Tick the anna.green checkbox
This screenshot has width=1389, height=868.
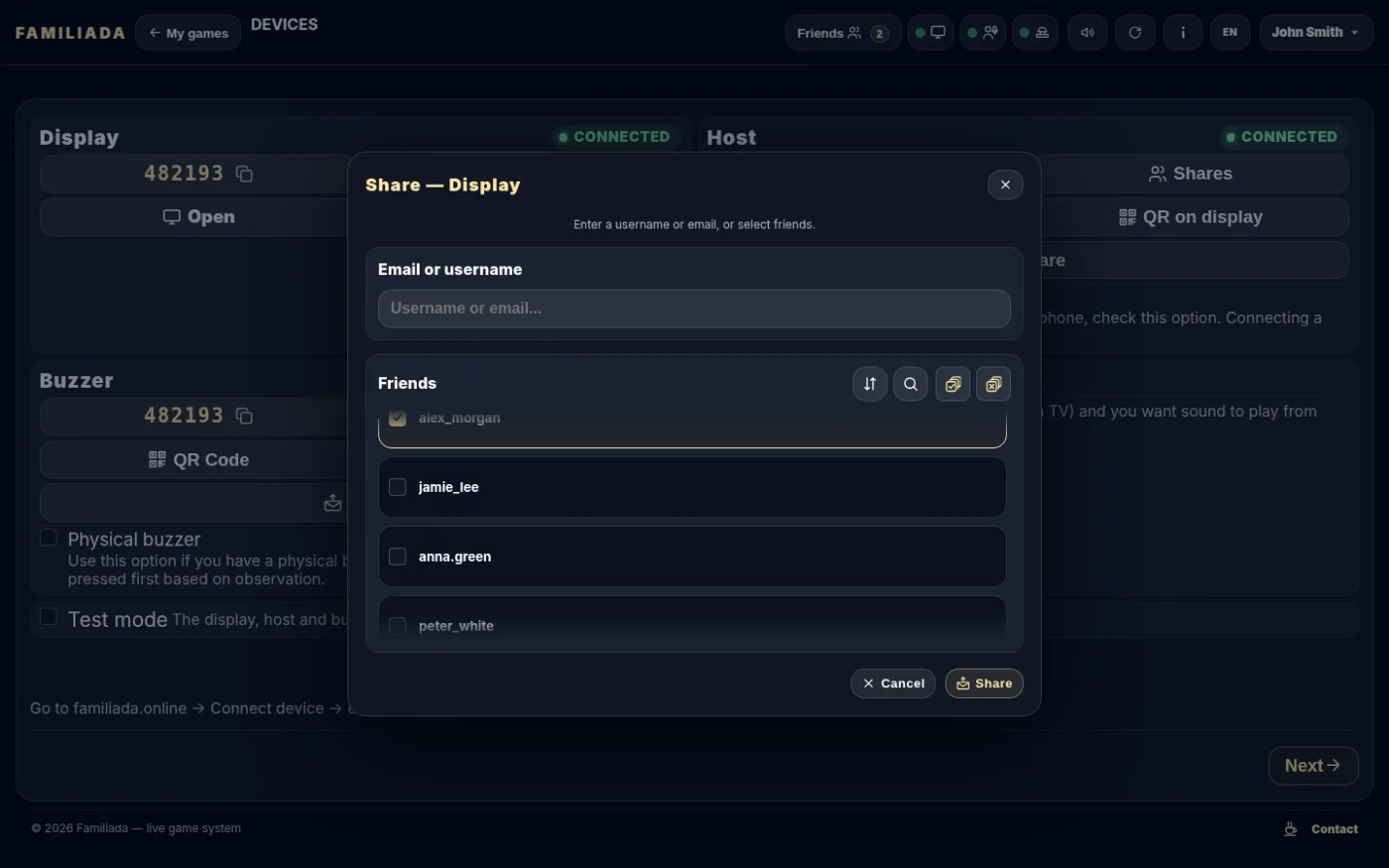click(398, 557)
